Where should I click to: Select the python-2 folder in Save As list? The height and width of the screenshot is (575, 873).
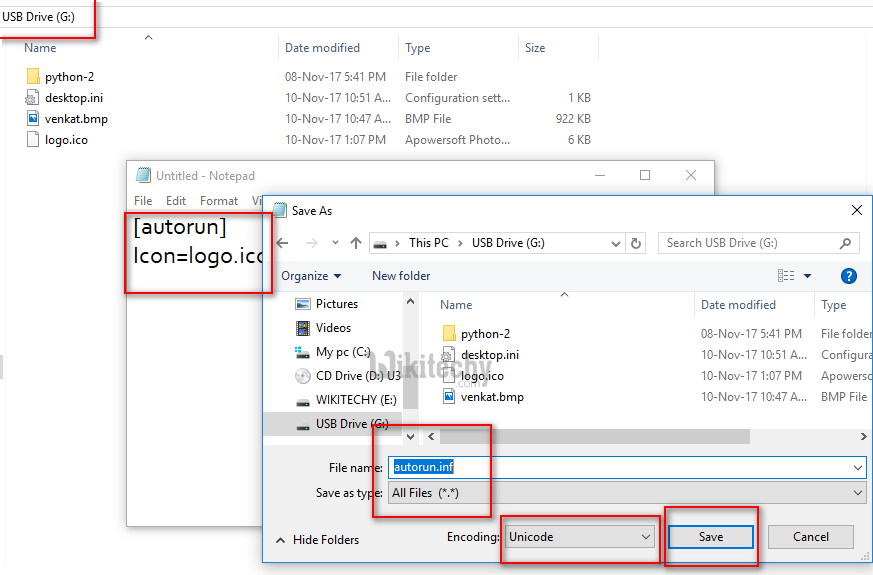click(485, 334)
